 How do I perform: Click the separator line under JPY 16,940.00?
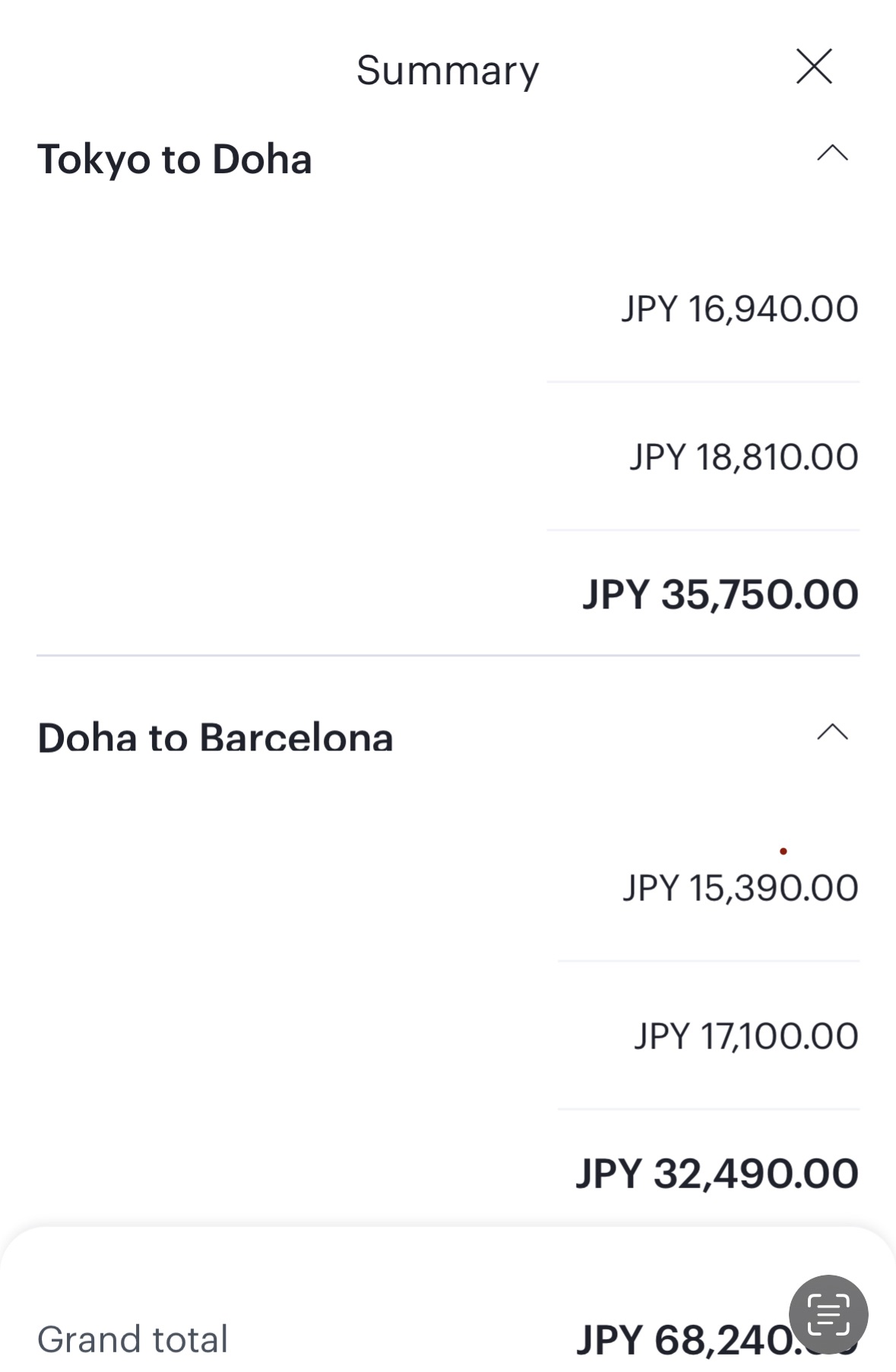coord(703,381)
